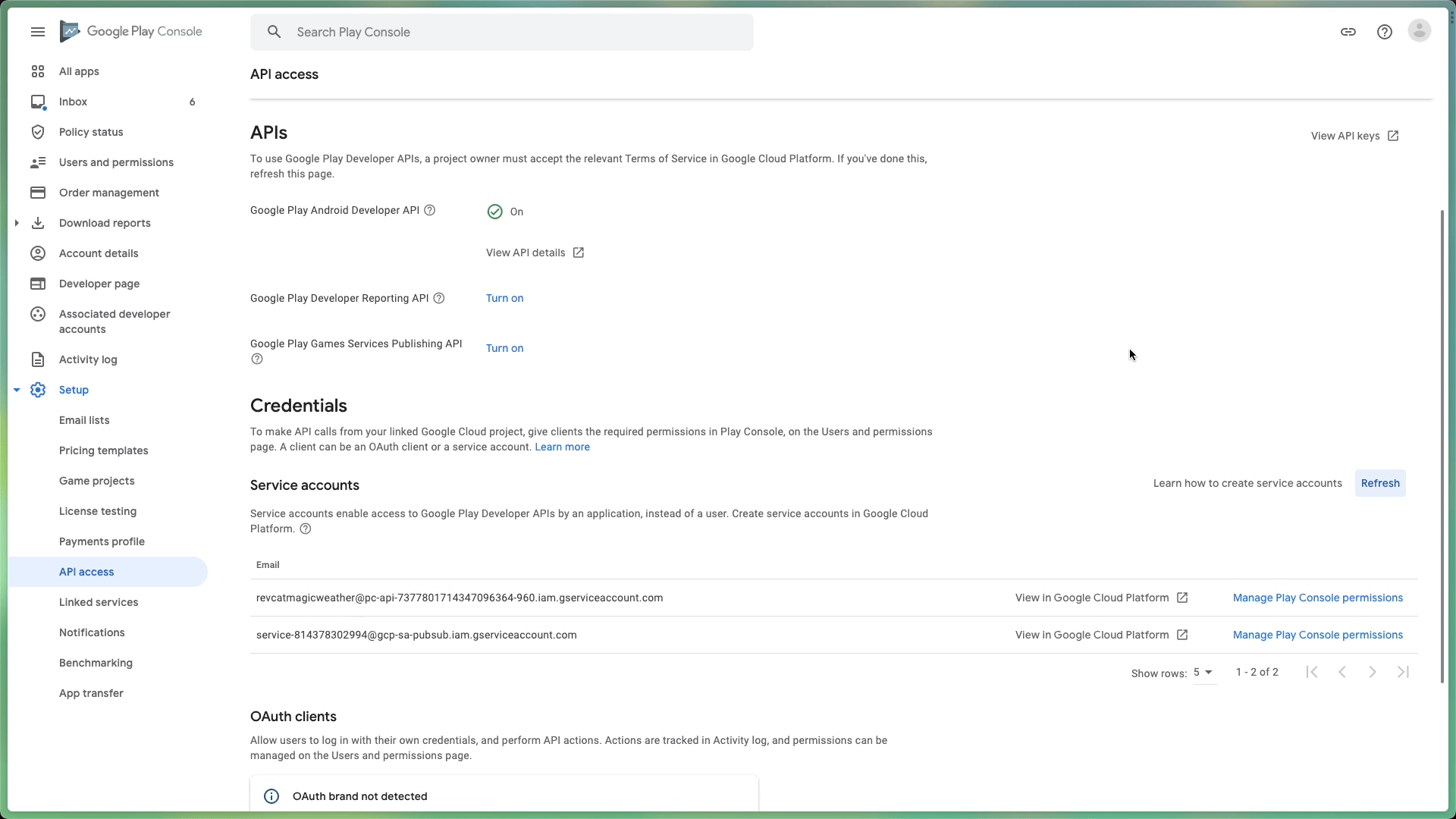The height and width of the screenshot is (819, 1456).
Task: Turn on Games Services Publishing API
Action: [504, 348]
